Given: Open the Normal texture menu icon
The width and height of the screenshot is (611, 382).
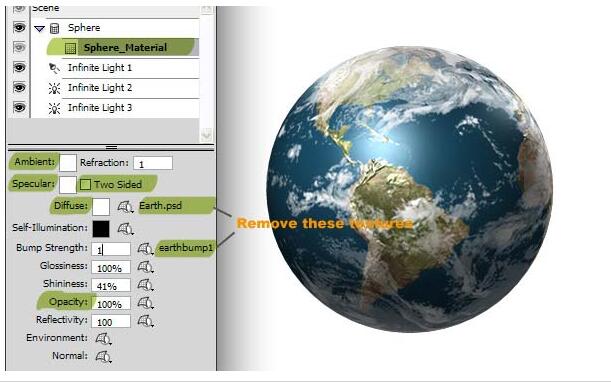Looking at the screenshot, I should [103, 357].
